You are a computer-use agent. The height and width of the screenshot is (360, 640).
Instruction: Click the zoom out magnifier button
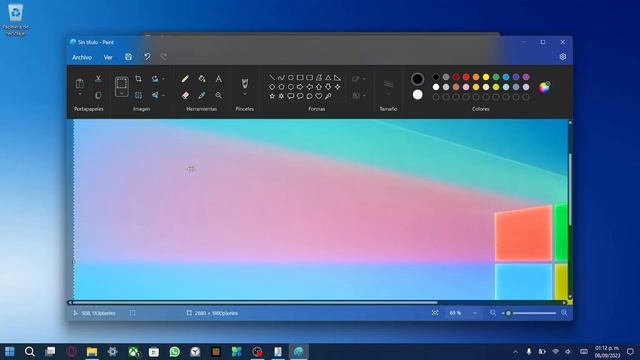click(493, 313)
